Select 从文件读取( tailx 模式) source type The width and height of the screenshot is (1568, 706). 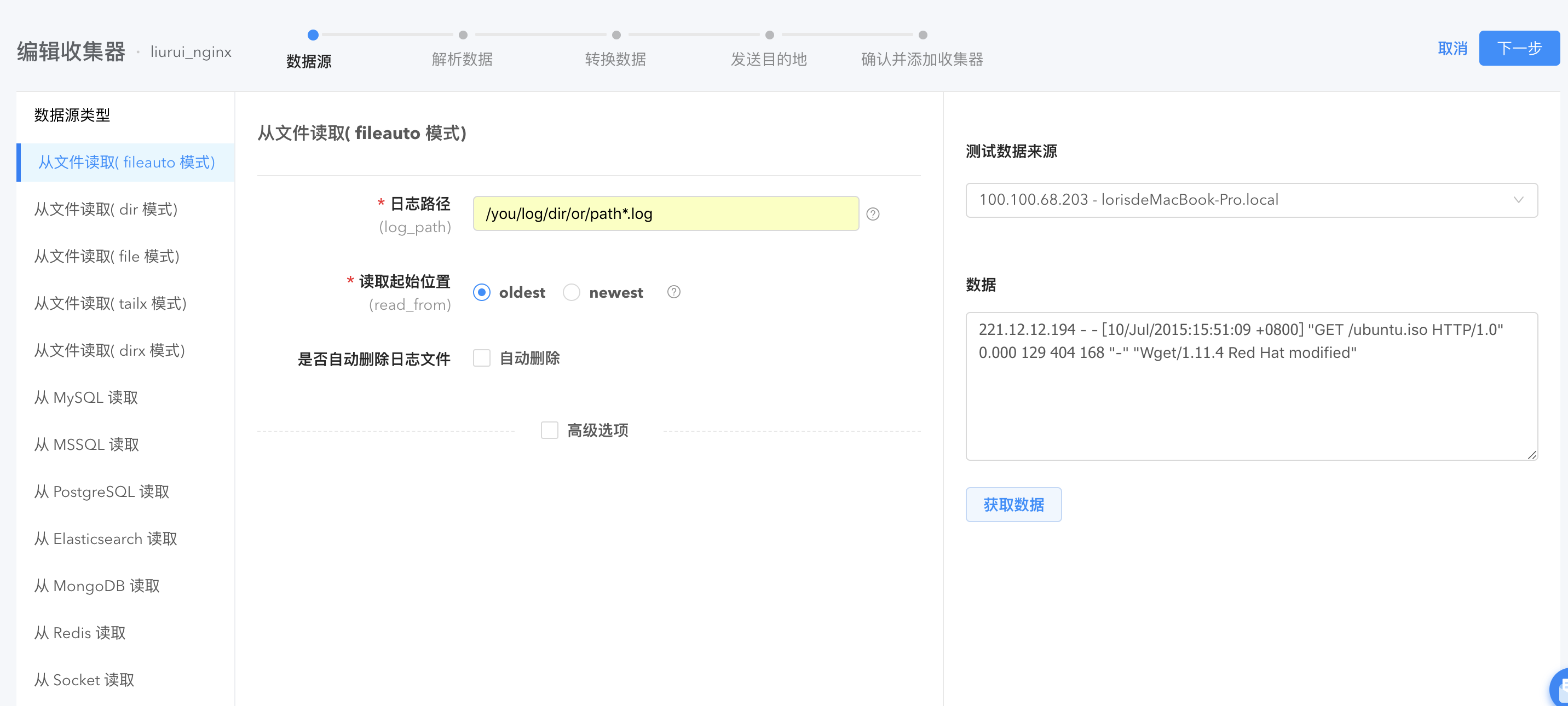point(125,303)
